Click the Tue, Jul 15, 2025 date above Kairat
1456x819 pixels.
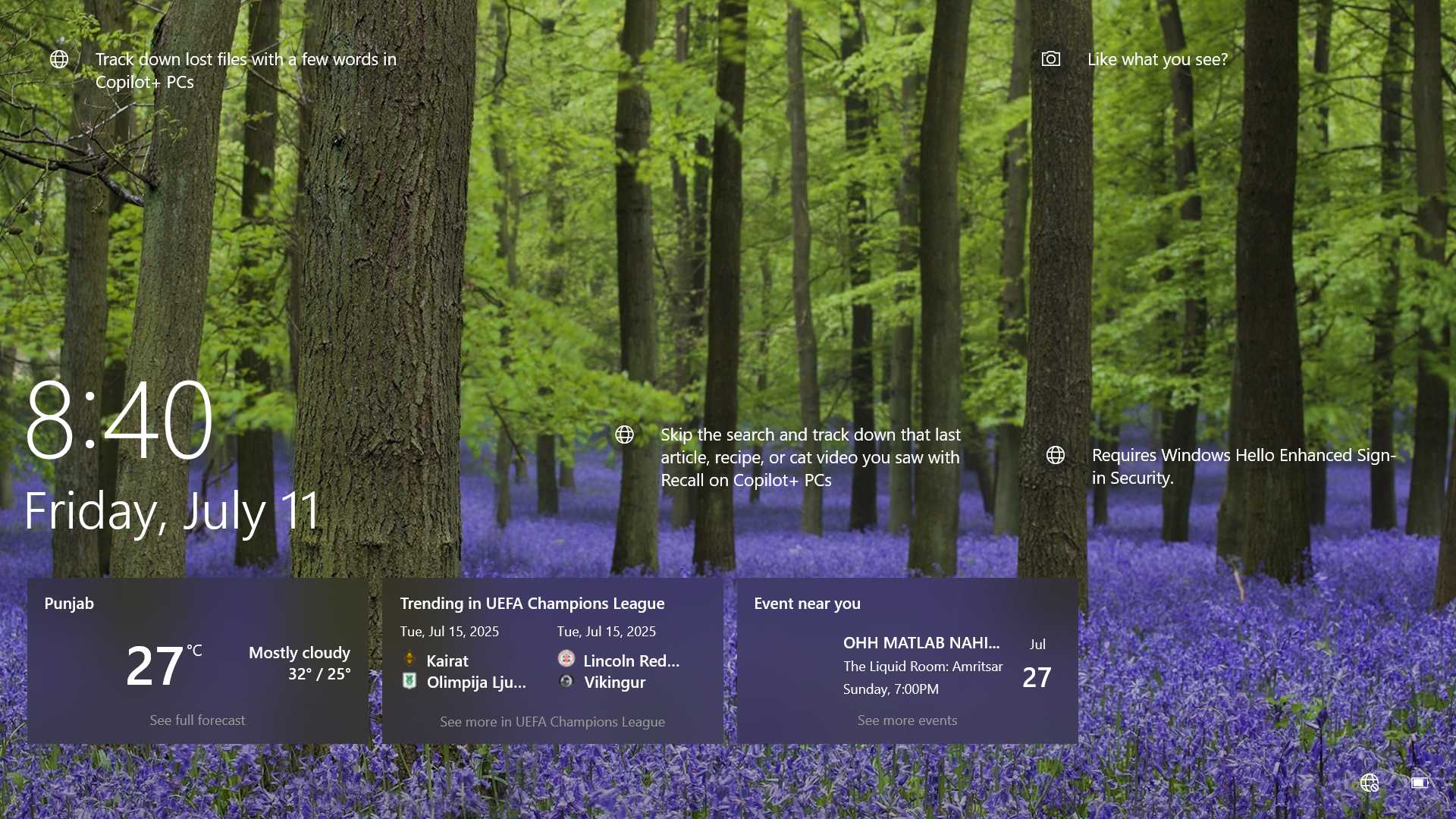tap(450, 631)
